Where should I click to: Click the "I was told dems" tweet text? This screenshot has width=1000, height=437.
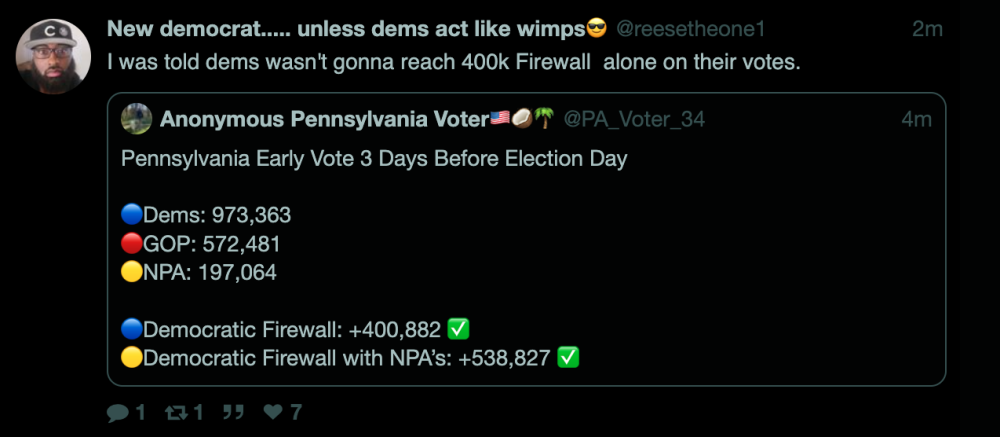(453, 61)
